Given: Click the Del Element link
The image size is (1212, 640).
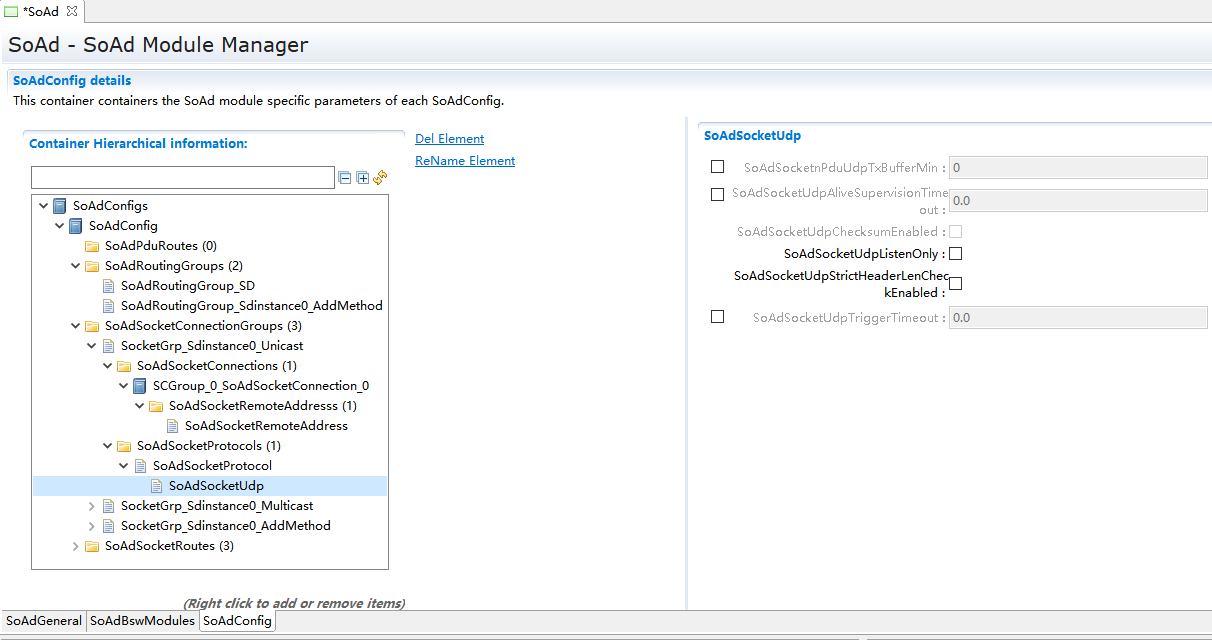Looking at the screenshot, I should [449, 139].
